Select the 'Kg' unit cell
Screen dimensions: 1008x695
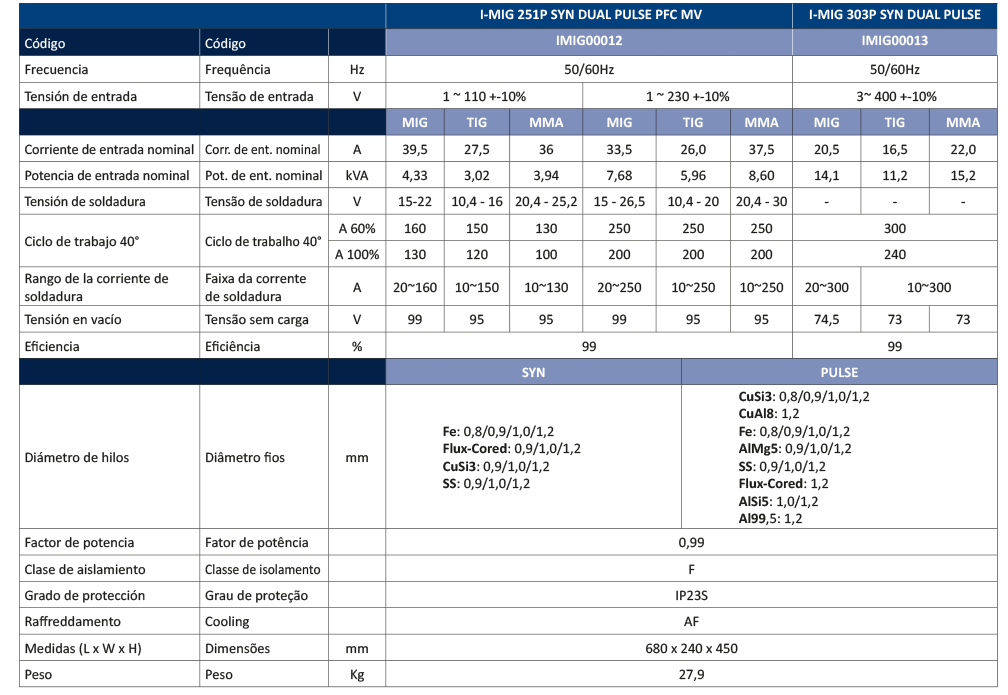pyautogui.click(x=357, y=674)
